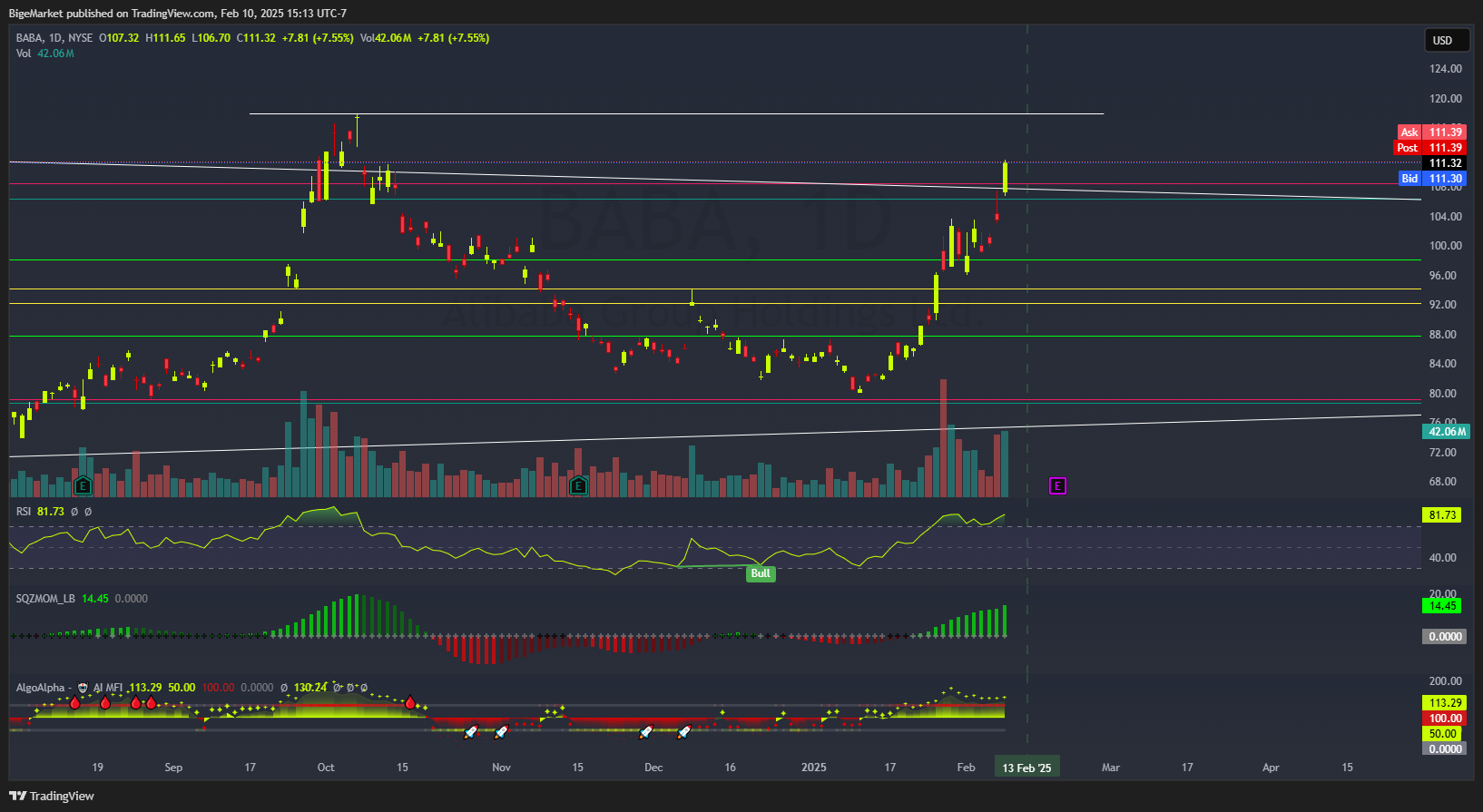The width and height of the screenshot is (1483, 812).
Task: Click the TradingView logo at bottom left
Action: click(x=52, y=796)
